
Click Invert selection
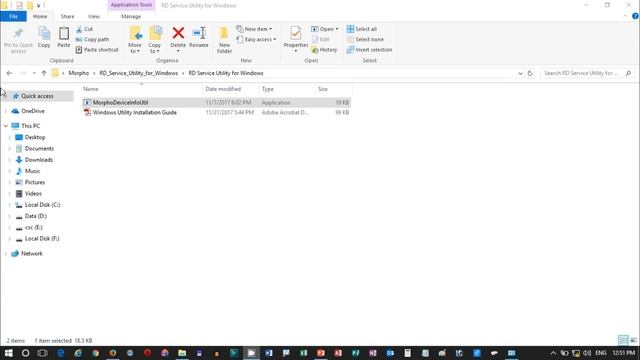[369, 50]
